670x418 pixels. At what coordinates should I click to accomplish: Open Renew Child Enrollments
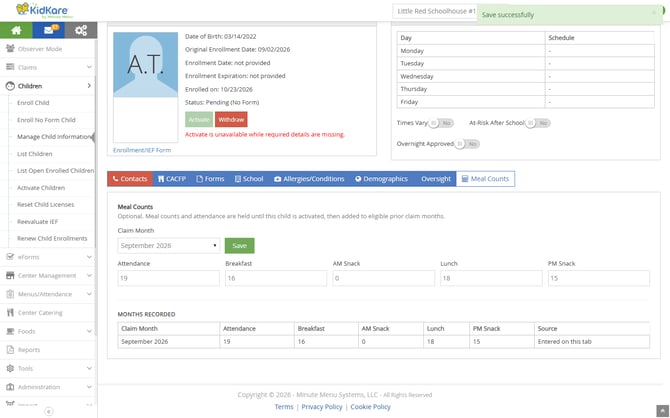pyautogui.click(x=52, y=238)
